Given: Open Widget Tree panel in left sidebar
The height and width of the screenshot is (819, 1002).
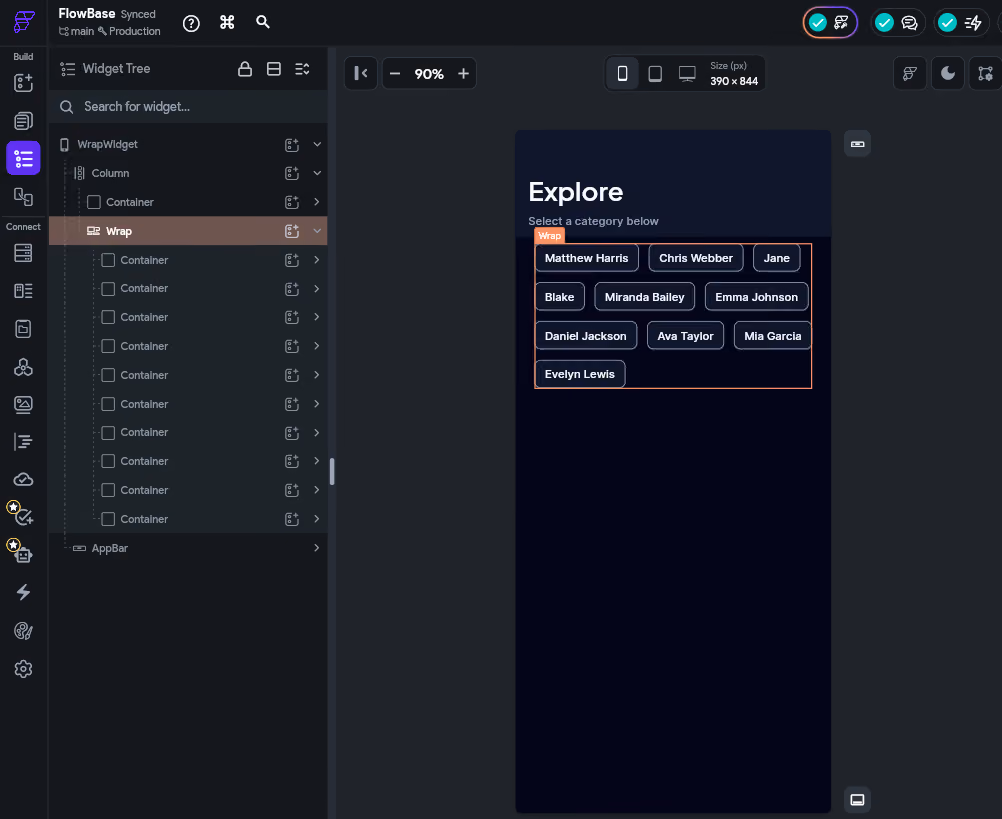Looking at the screenshot, I should coord(24,158).
